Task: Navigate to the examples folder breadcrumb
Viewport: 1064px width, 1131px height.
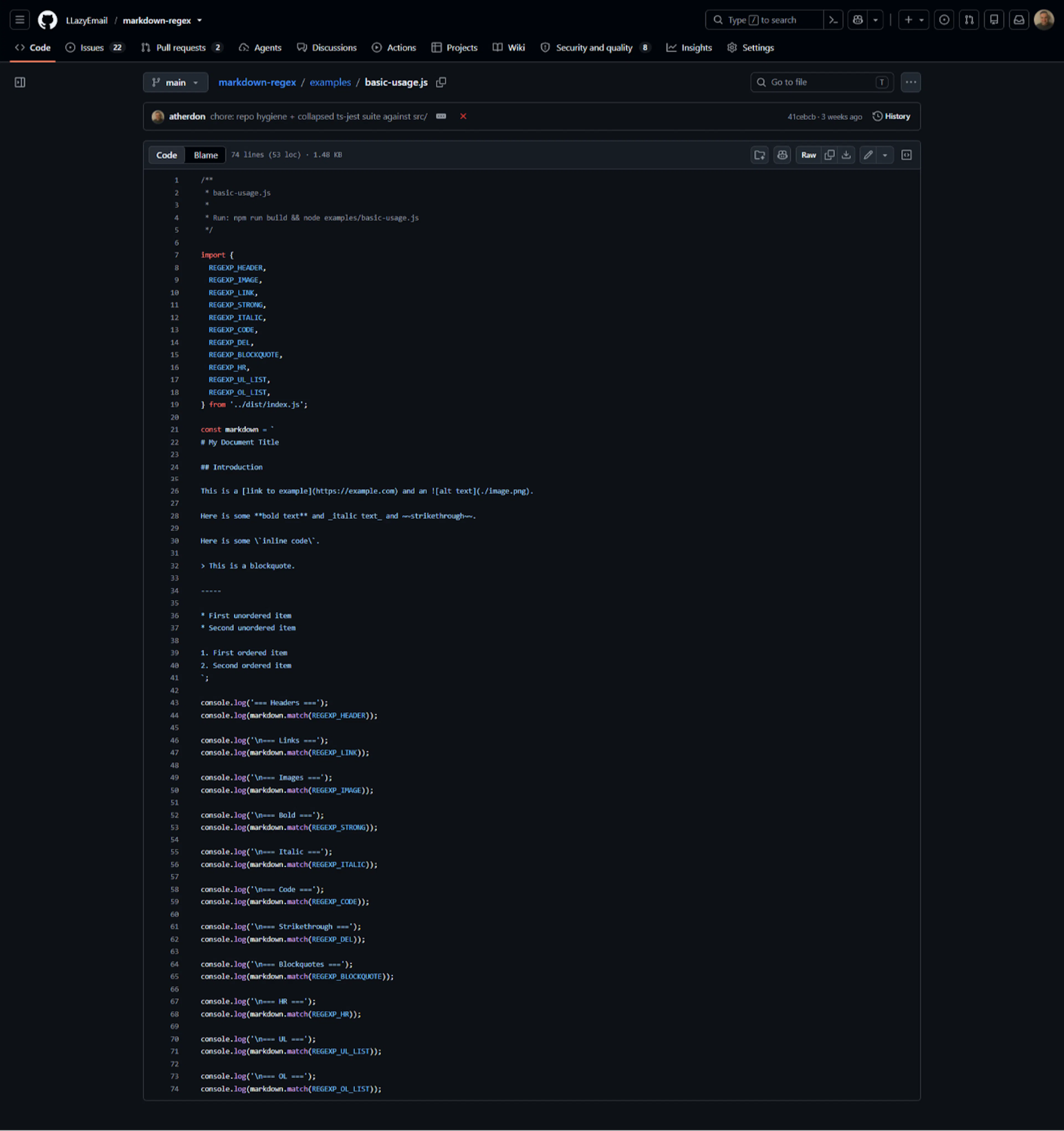Action: (x=330, y=83)
